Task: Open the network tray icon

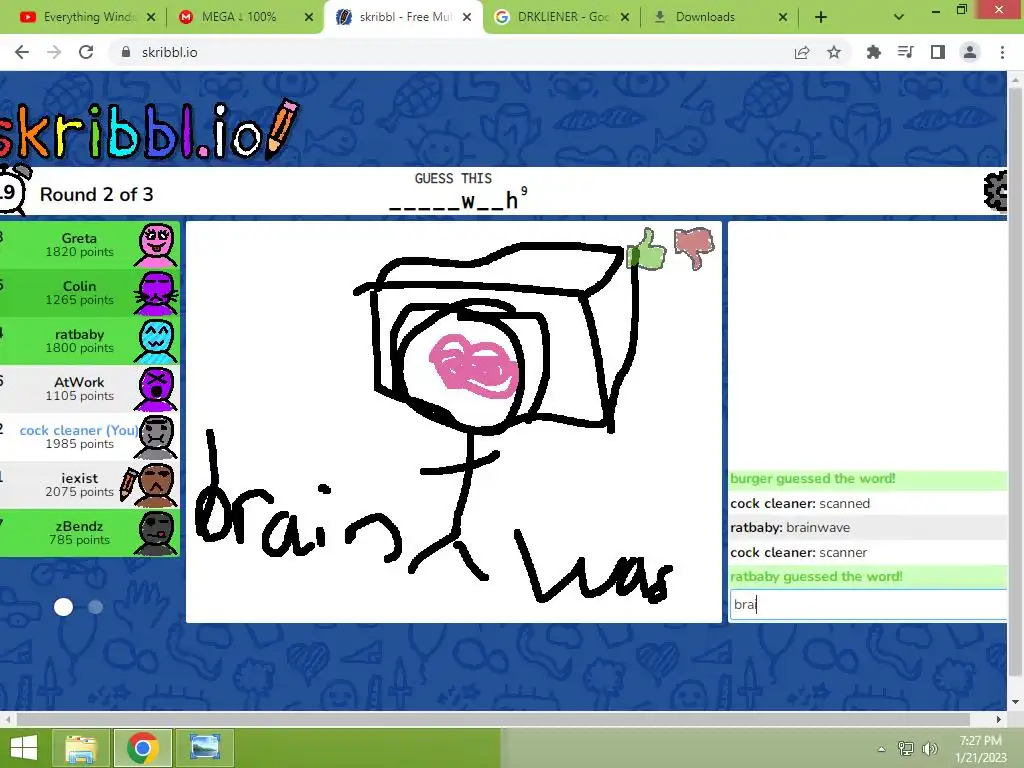Action: click(906, 749)
